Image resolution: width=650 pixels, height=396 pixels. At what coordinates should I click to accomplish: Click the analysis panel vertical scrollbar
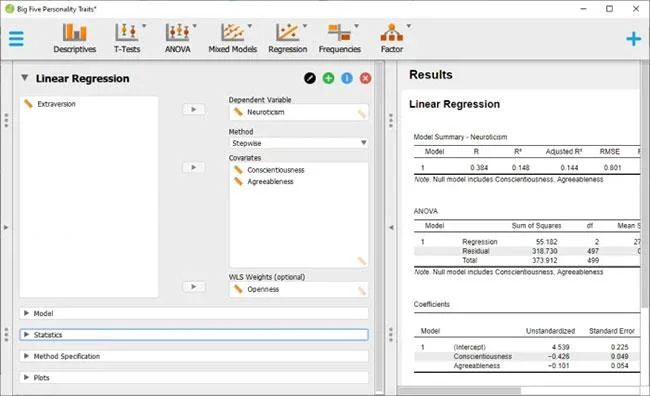[379, 227]
